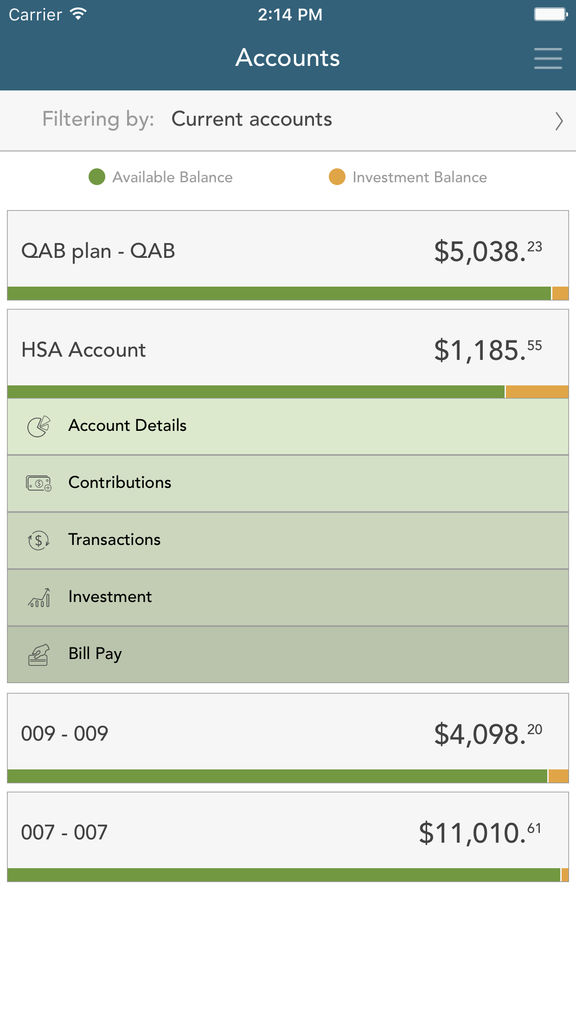Collapse the HSA Account row

pos(288,348)
